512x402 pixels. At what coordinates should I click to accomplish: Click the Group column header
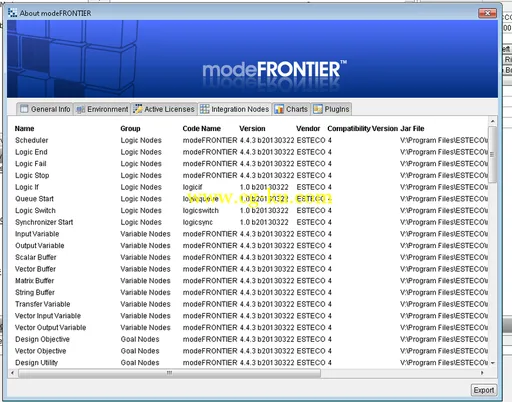tap(130, 128)
